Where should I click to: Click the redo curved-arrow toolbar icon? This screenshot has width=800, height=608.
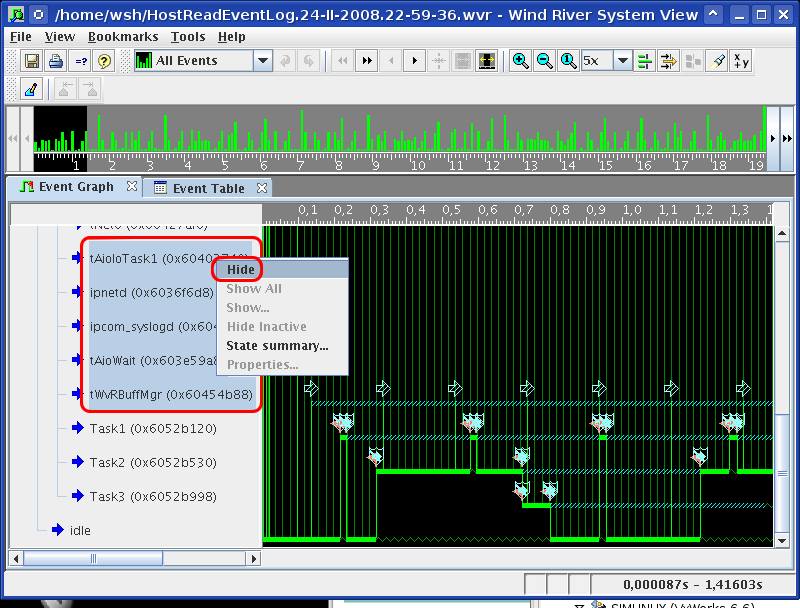click(x=309, y=61)
